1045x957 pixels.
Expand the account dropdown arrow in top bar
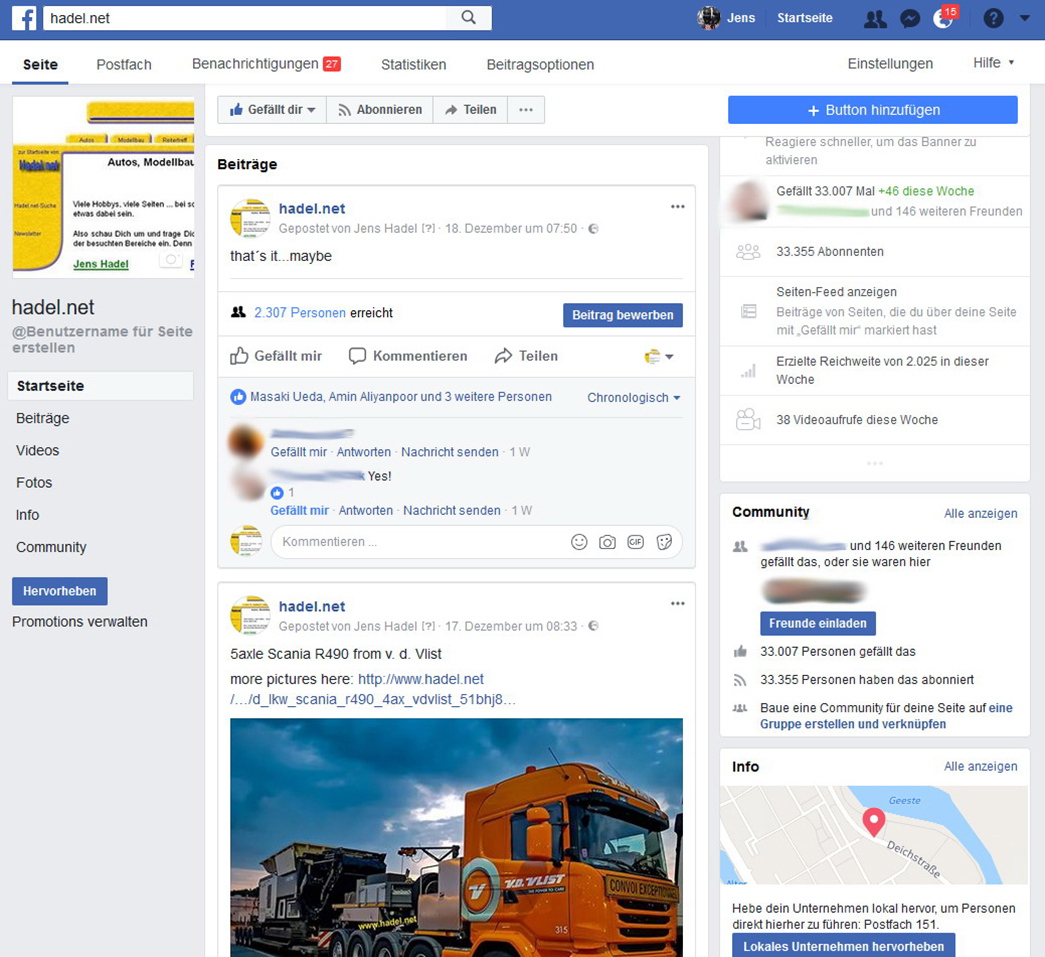(1024, 18)
